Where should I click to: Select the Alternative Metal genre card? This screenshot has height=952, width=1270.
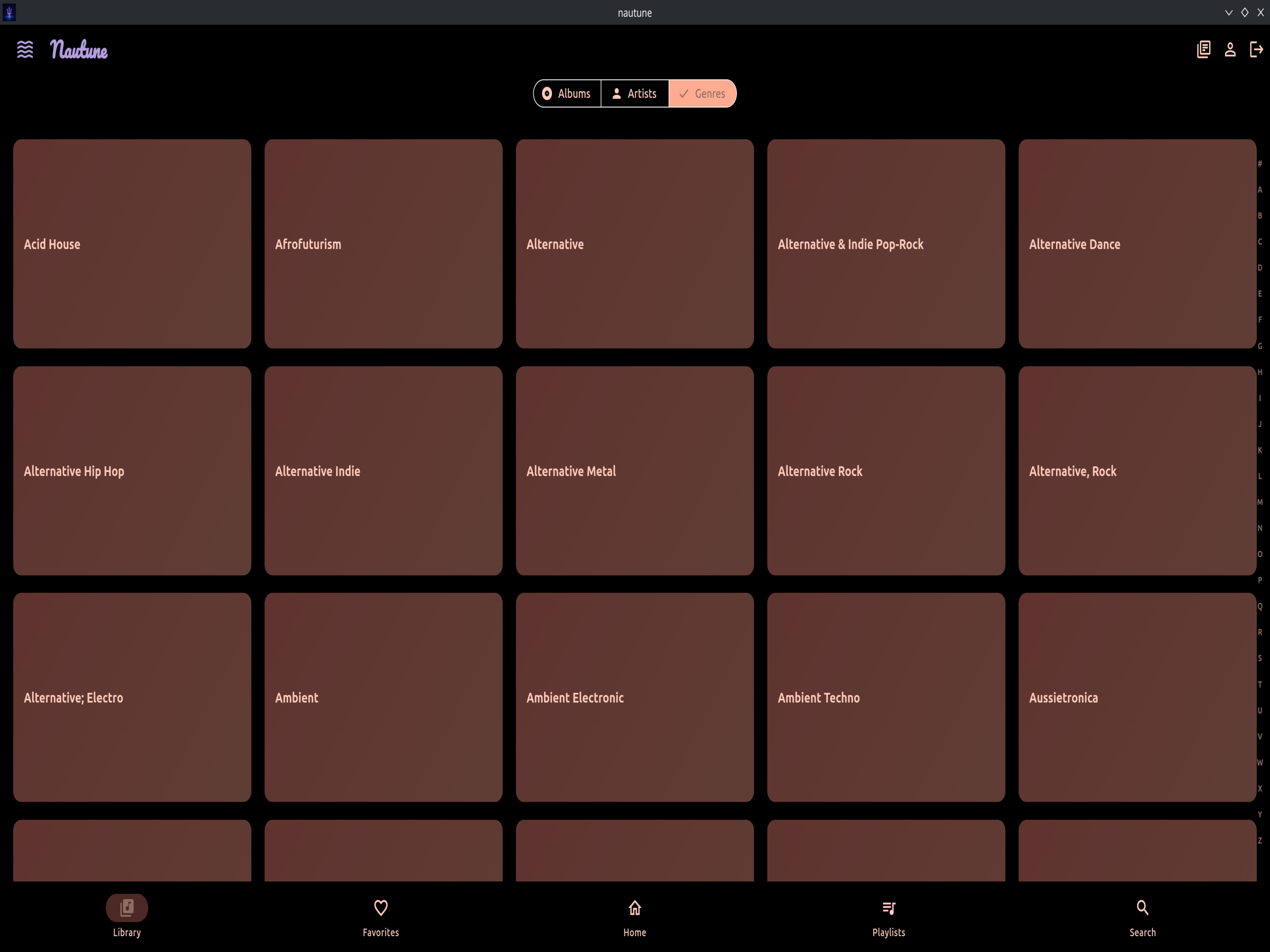(x=635, y=471)
